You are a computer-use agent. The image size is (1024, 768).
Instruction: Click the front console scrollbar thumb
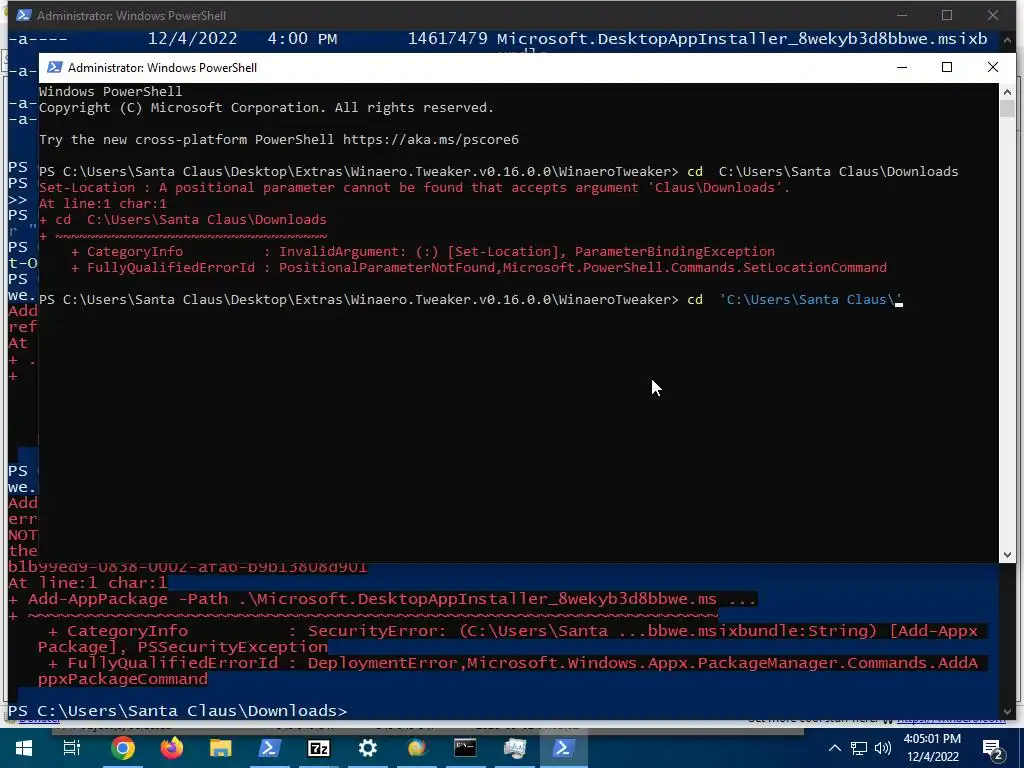1007,108
